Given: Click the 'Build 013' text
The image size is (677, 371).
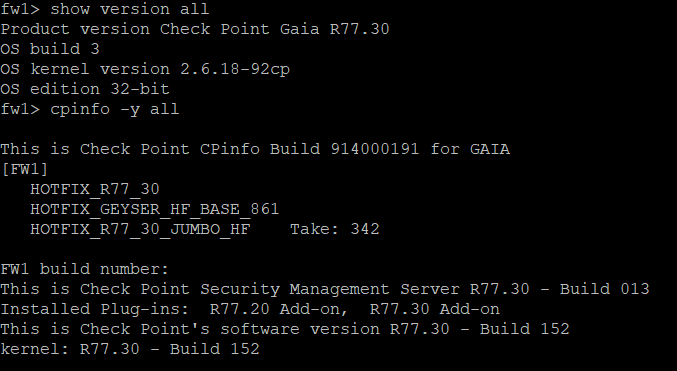Looking at the screenshot, I should tap(604, 289).
